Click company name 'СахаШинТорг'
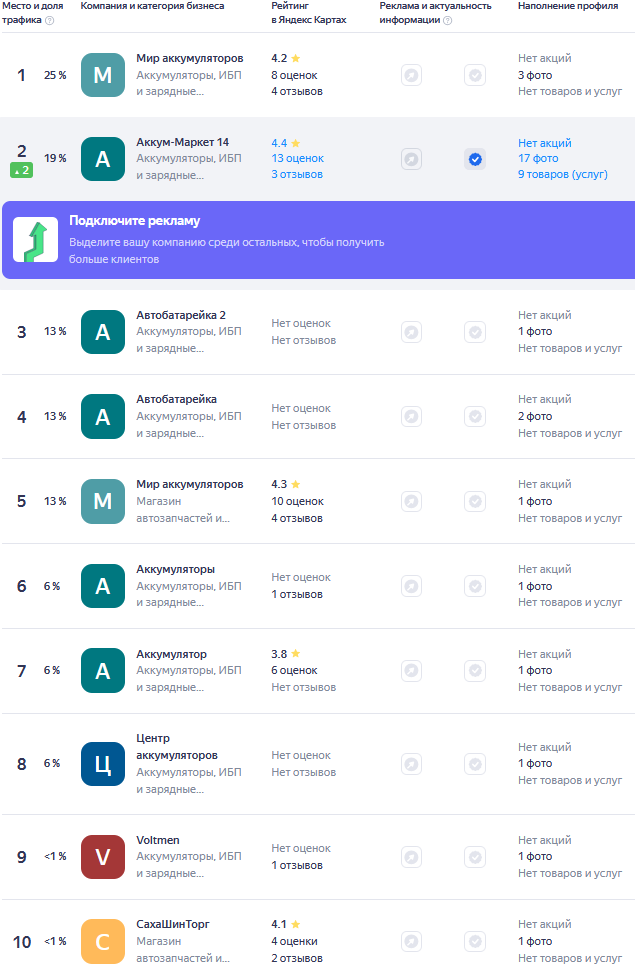The width and height of the screenshot is (635, 980). coord(173,924)
